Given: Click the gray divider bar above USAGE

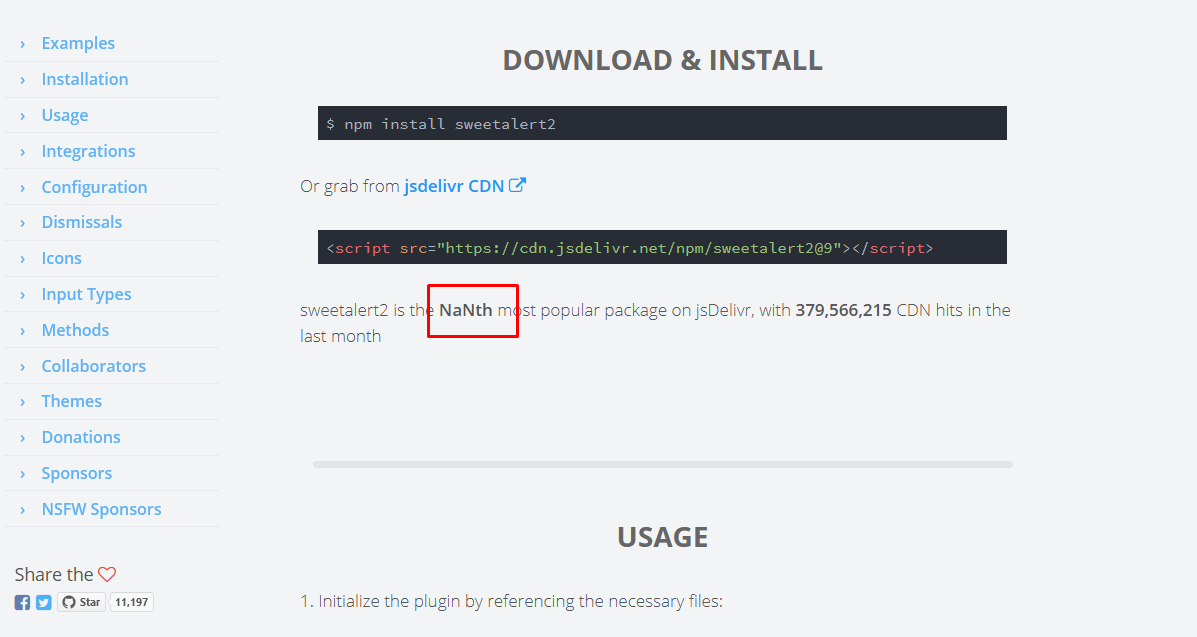Looking at the screenshot, I should (x=662, y=463).
